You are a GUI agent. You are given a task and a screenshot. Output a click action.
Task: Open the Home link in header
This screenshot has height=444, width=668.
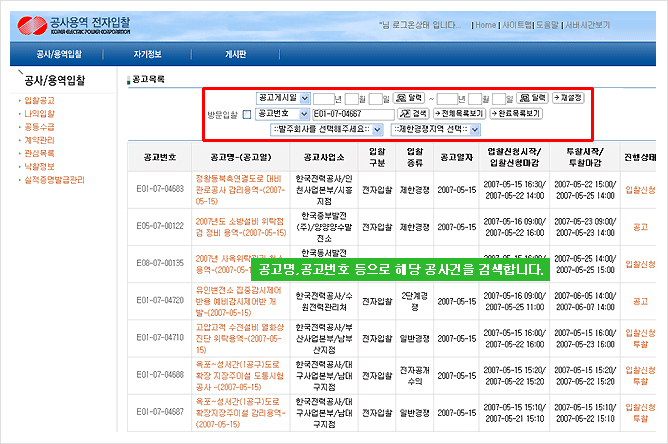coord(486,25)
